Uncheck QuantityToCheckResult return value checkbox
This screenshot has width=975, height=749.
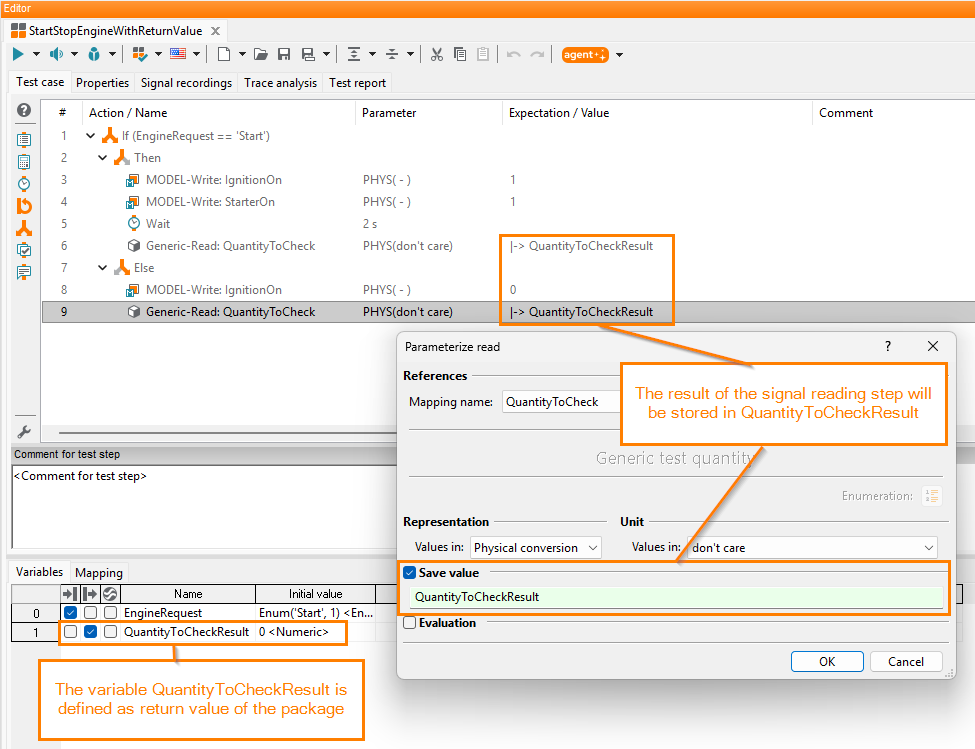[x=90, y=632]
